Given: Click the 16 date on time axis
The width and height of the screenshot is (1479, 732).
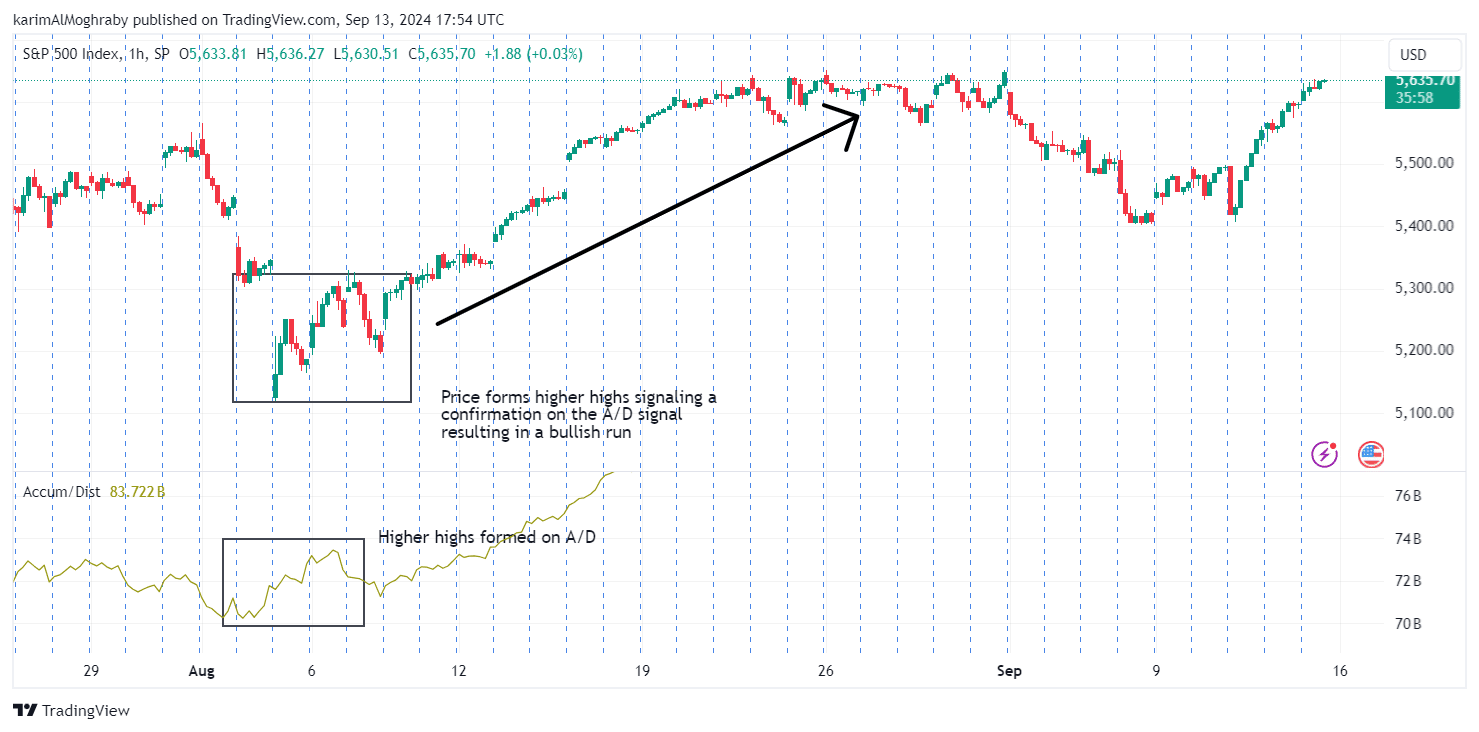Looking at the screenshot, I should pos(1340,671).
